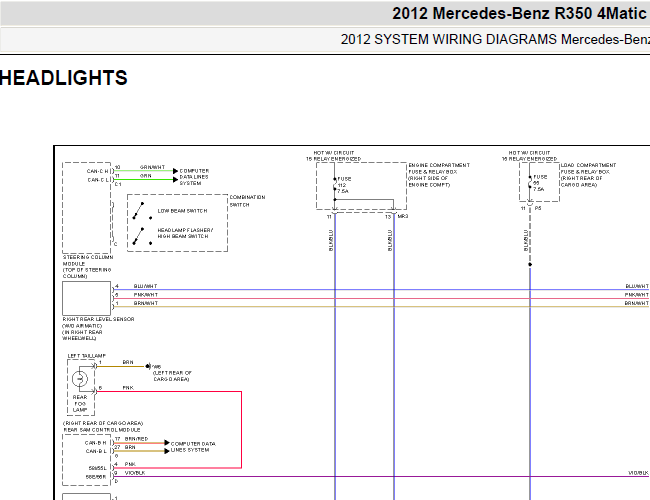Click the 'CAN-B L' pin label

coord(96,451)
